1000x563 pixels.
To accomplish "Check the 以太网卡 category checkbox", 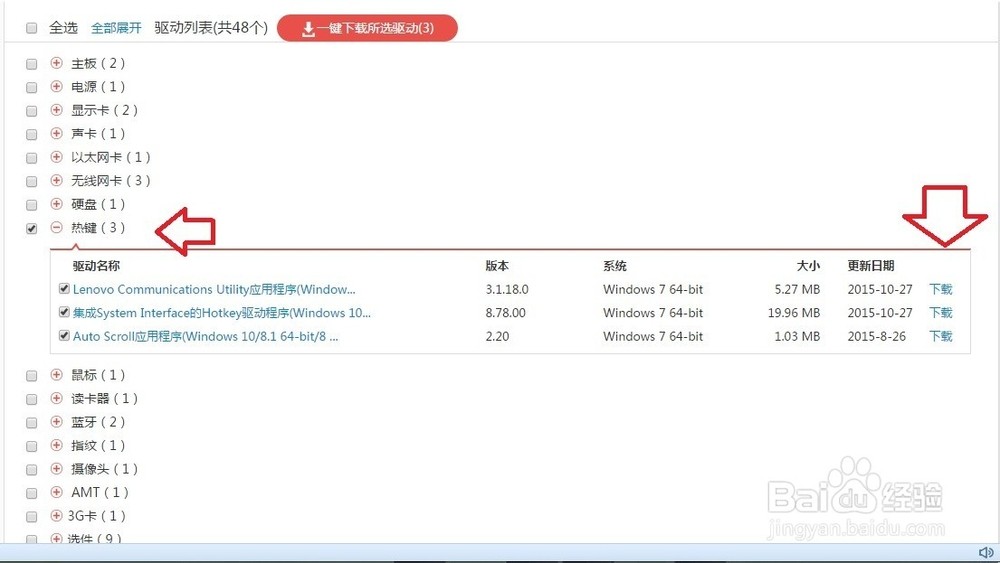I will tap(32, 158).
